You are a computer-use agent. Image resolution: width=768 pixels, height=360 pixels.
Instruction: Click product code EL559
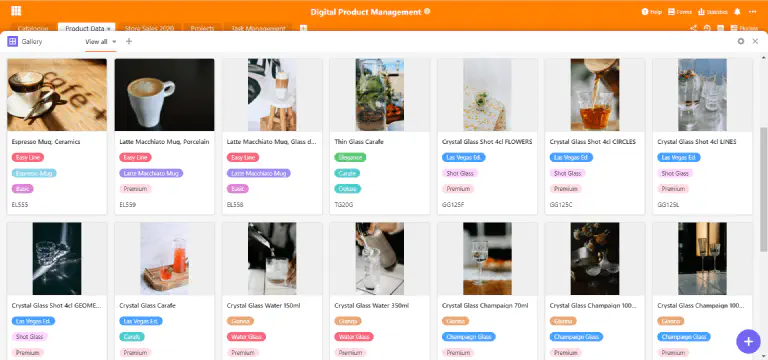128,205
